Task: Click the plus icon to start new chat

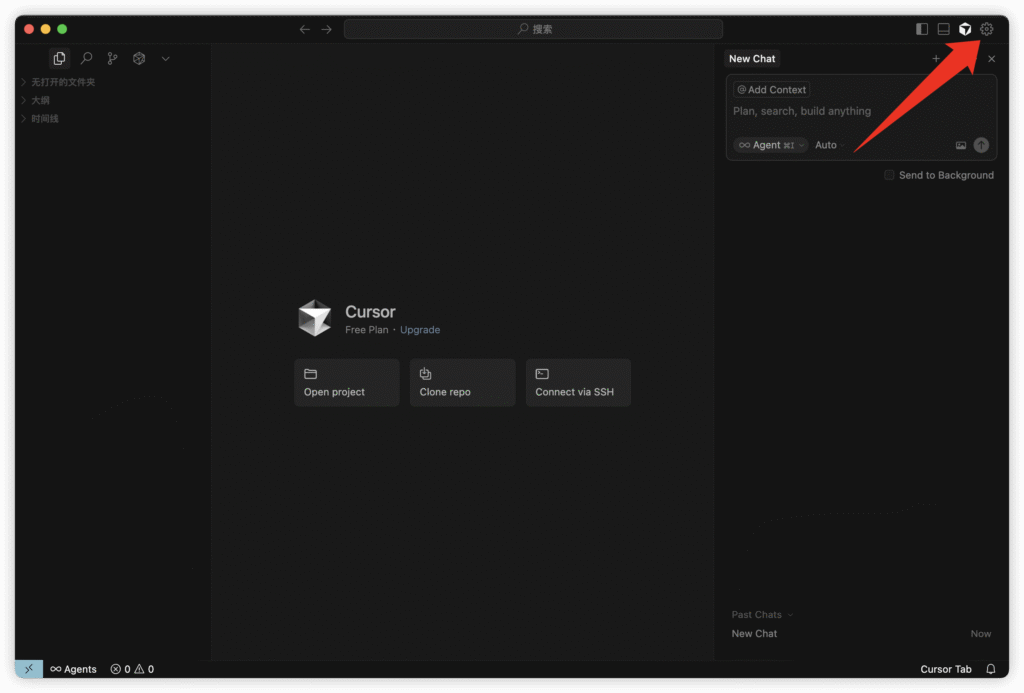Action: (x=936, y=59)
